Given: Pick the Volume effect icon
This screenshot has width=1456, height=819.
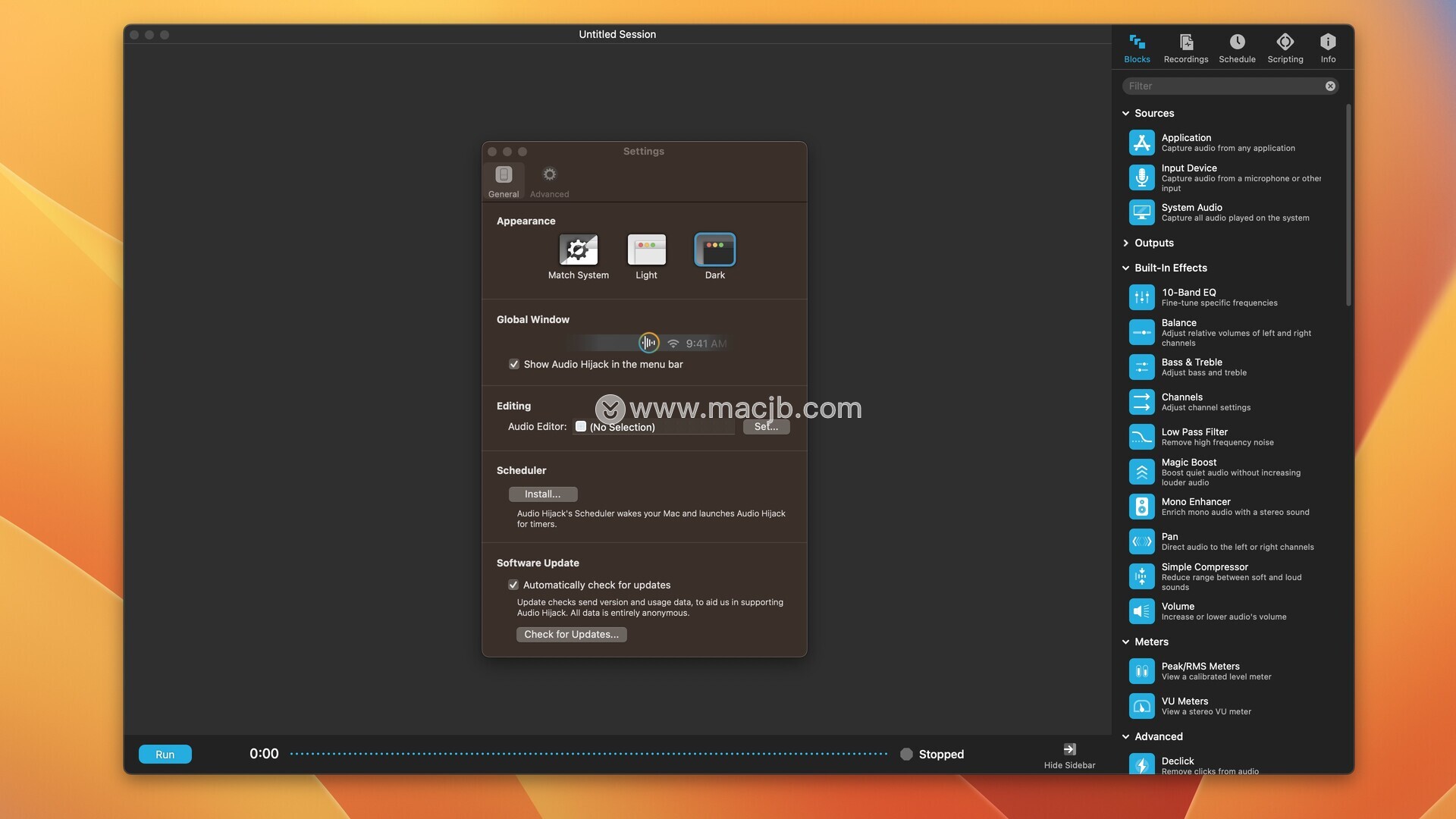Looking at the screenshot, I should click(x=1141, y=611).
